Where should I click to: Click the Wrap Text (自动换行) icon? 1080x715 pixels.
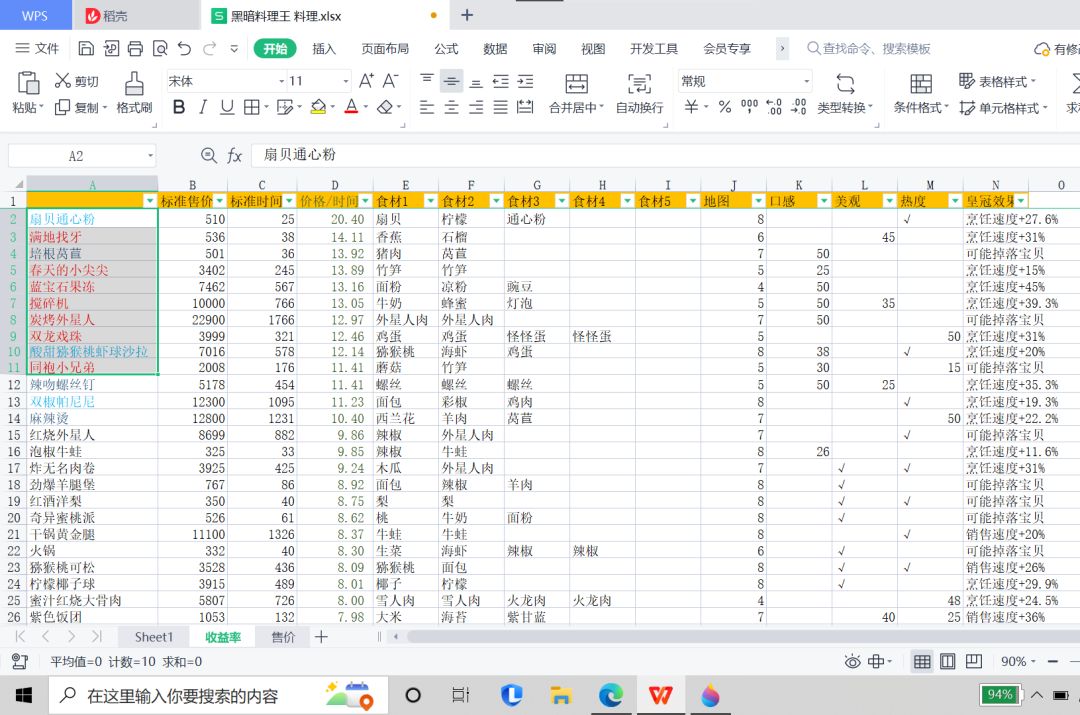(639, 83)
